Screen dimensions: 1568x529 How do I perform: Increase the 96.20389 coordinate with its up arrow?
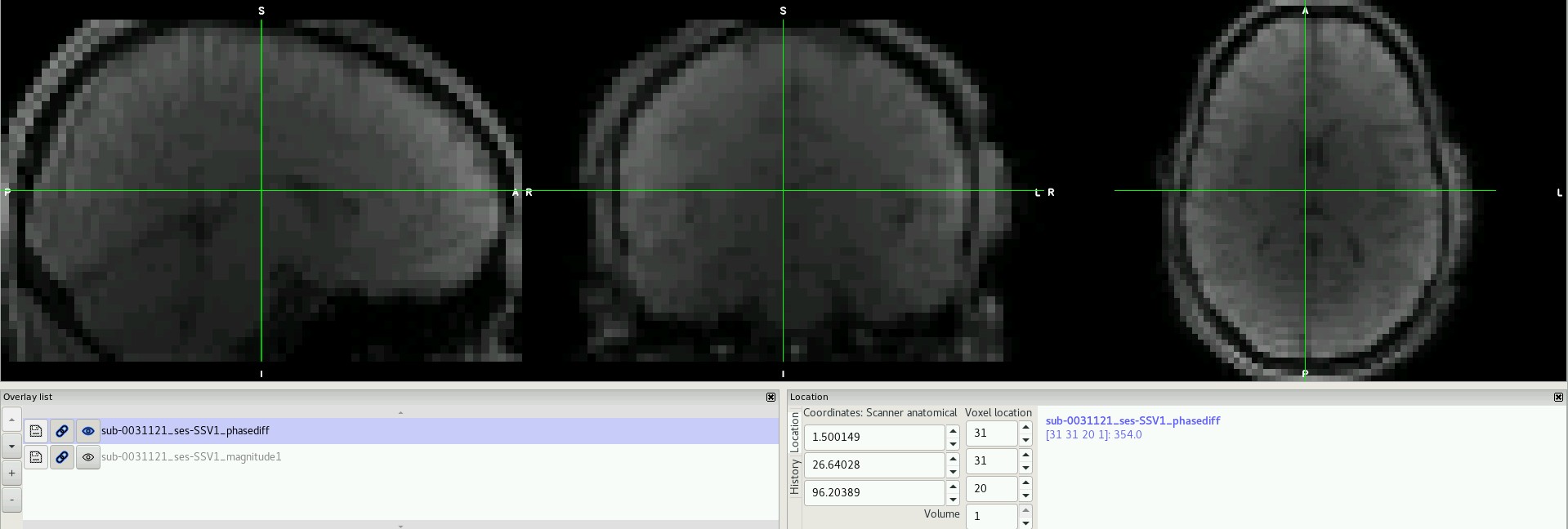[x=953, y=486]
